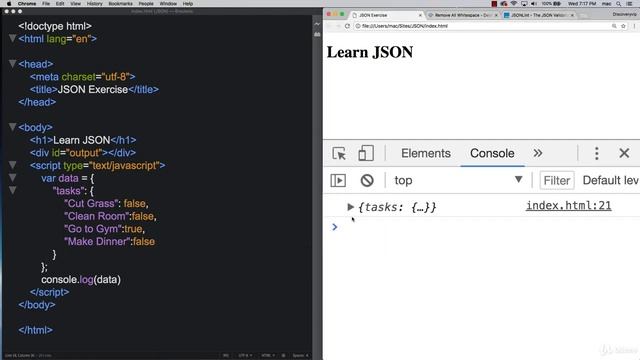This screenshot has height=360, width=640.
Task: Open the Chrome application menu
Action: tap(27, 4)
